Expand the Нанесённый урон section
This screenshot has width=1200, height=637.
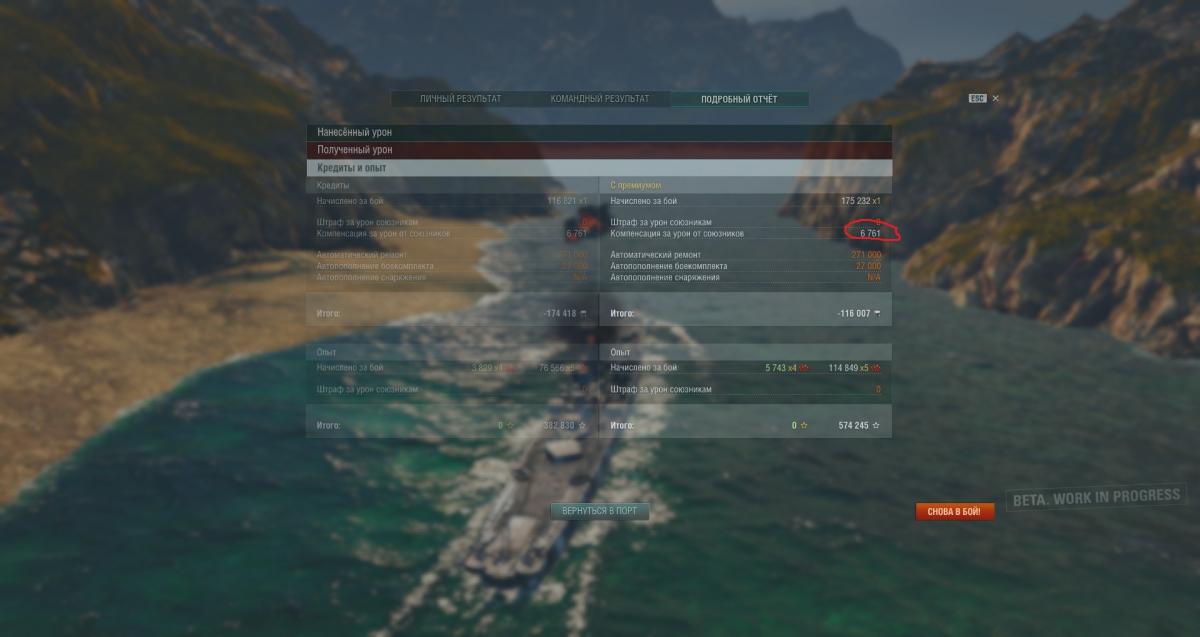[599, 132]
